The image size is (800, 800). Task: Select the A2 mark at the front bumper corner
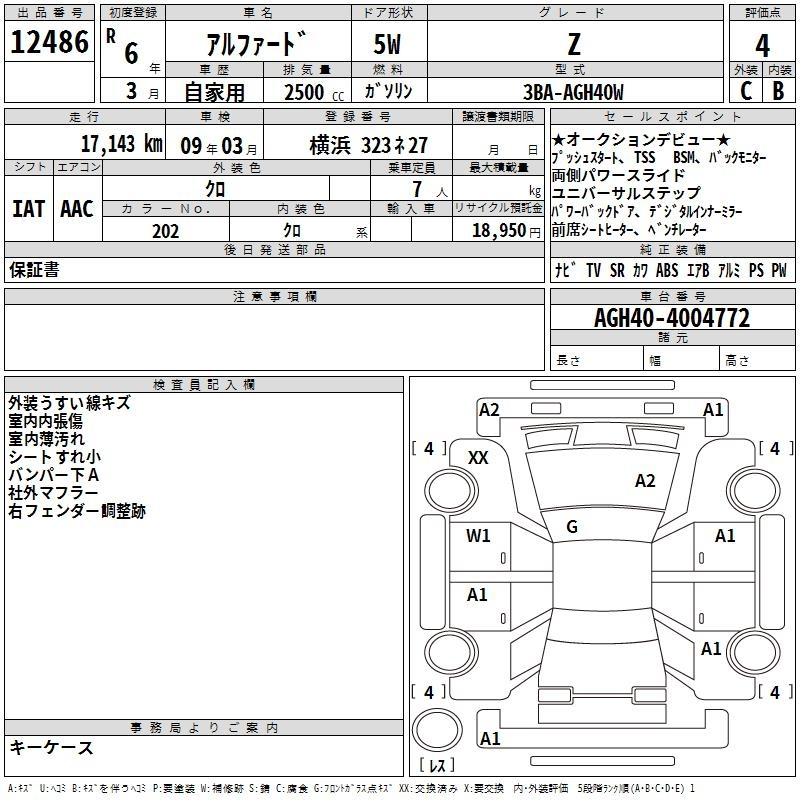tap(489, 409)
